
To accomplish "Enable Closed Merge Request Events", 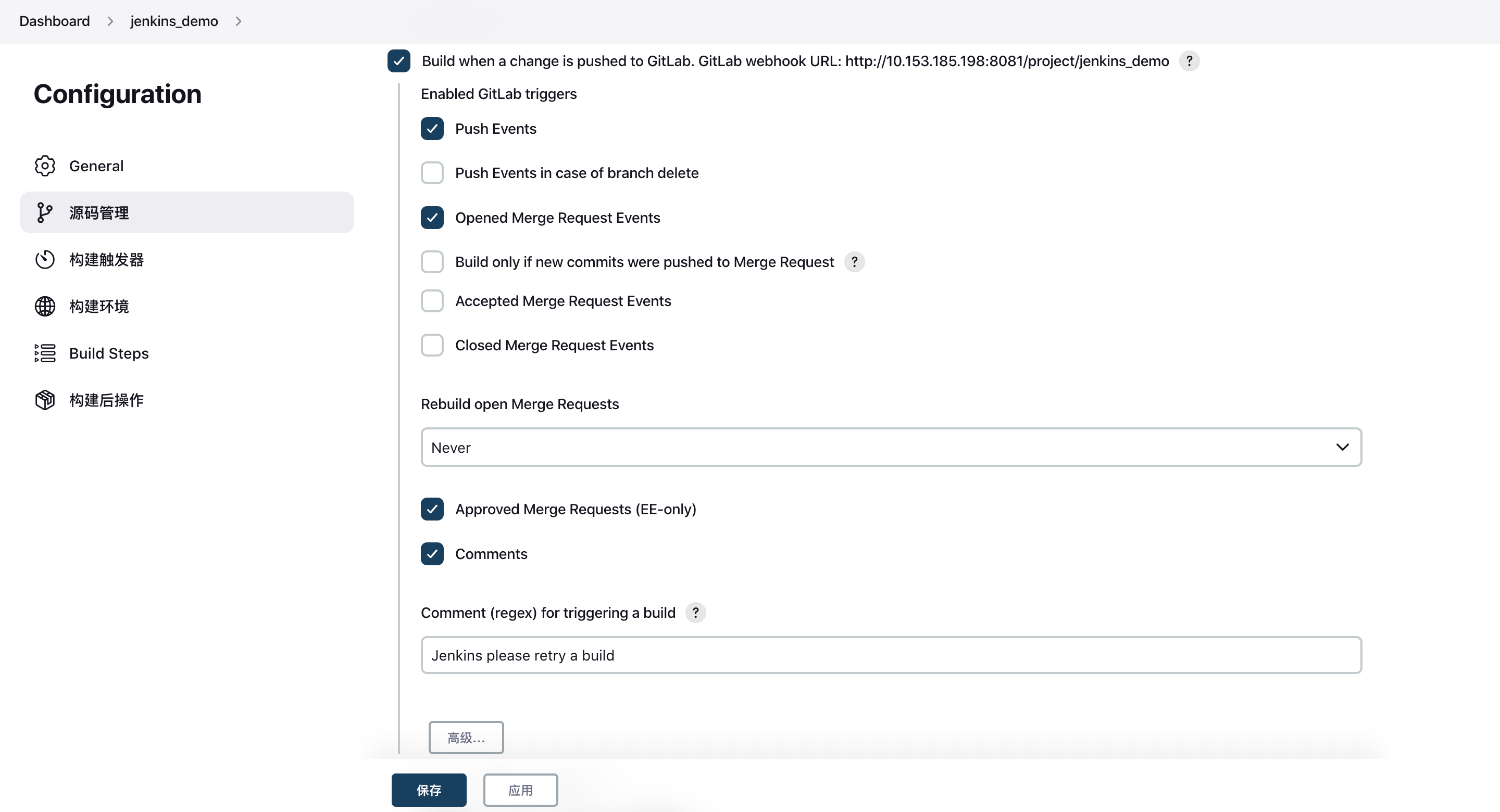I will coord(432,345).
